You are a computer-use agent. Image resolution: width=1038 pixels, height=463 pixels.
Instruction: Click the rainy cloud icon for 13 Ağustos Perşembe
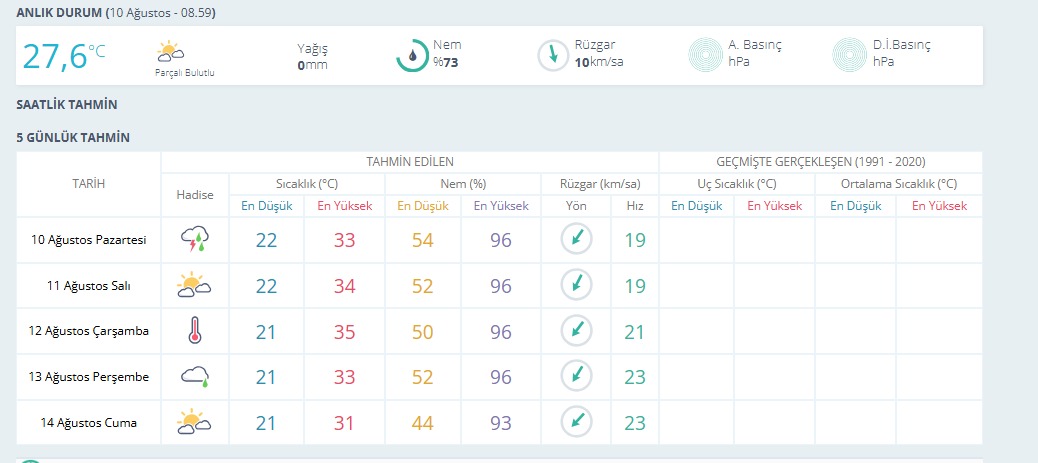coord(195,376)
